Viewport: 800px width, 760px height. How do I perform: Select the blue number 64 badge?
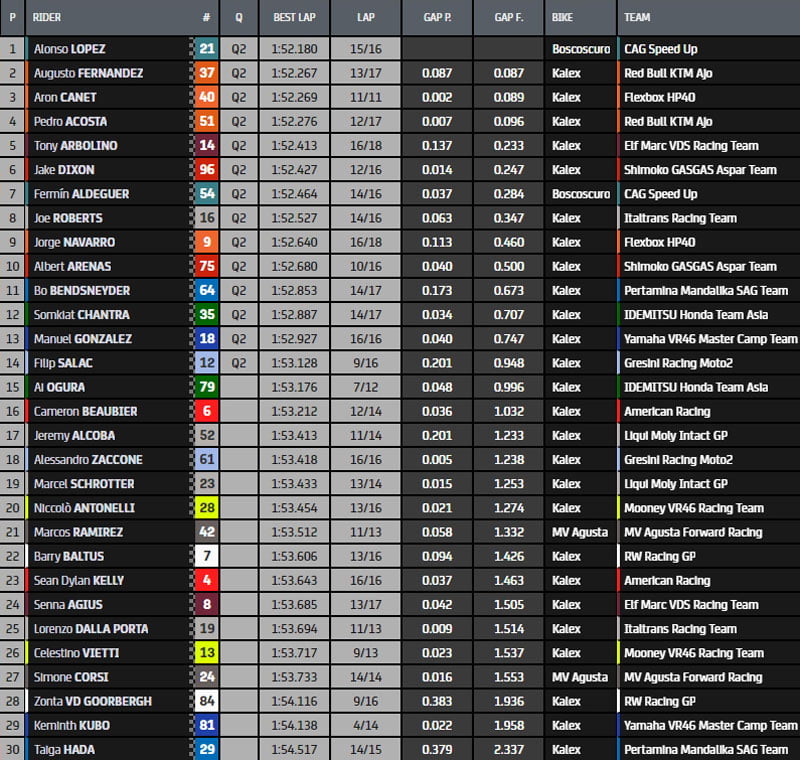[206, 290]
